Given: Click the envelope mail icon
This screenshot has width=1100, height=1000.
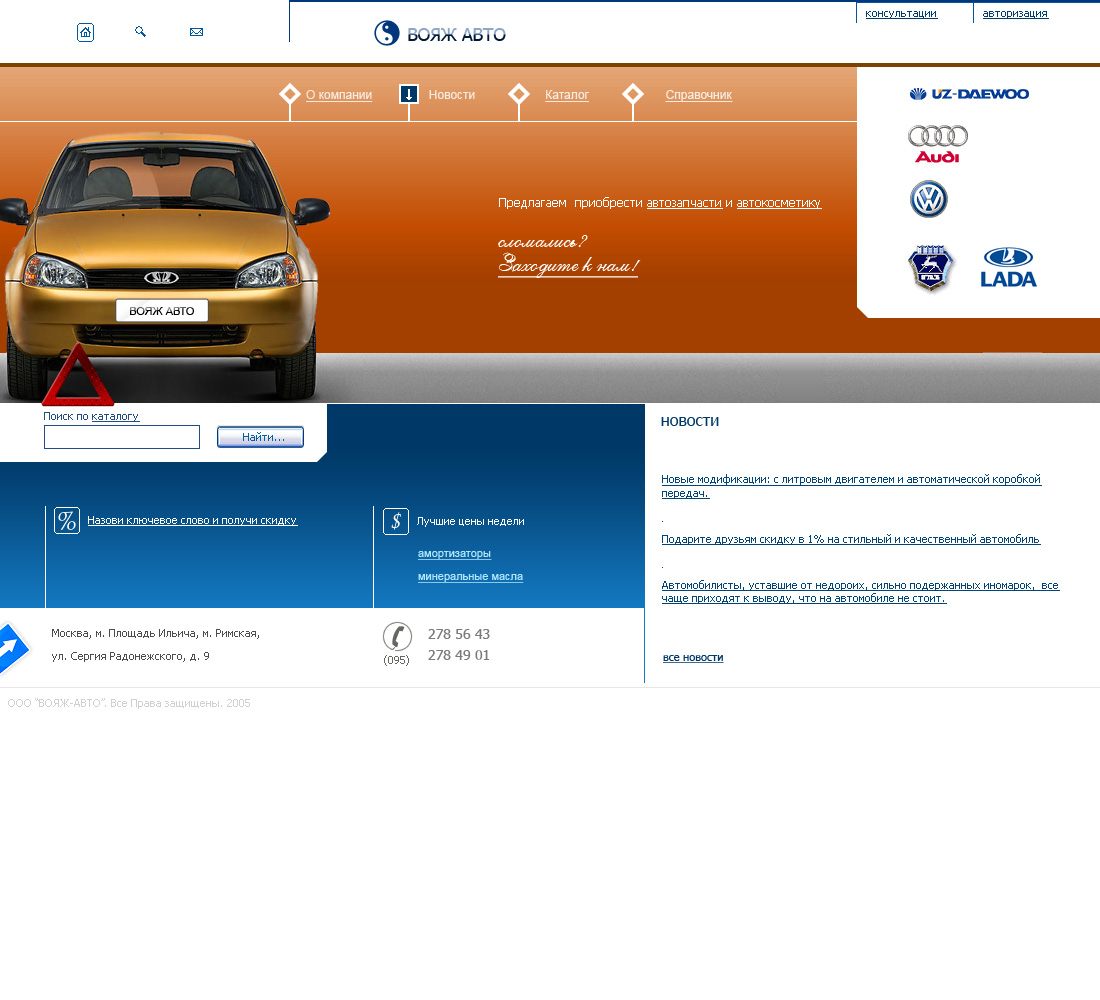Looking at the screenshot, I should click(x=196, y=32).
